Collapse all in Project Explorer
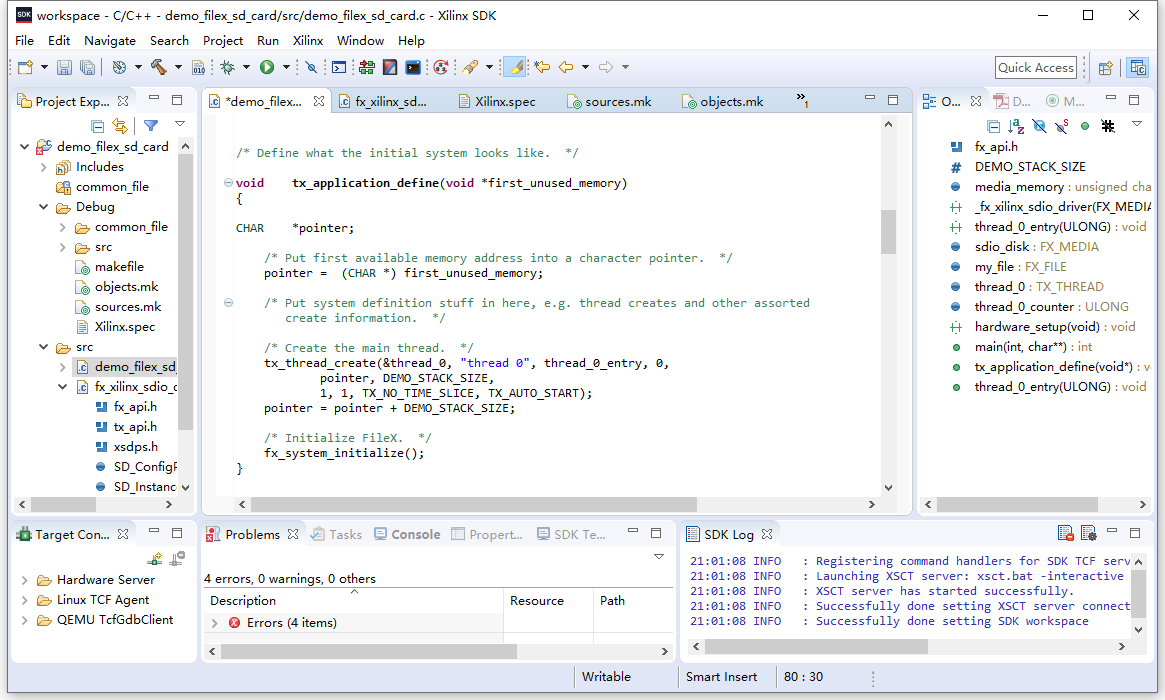Screen dimensions: 1165x700 (97, 126)
